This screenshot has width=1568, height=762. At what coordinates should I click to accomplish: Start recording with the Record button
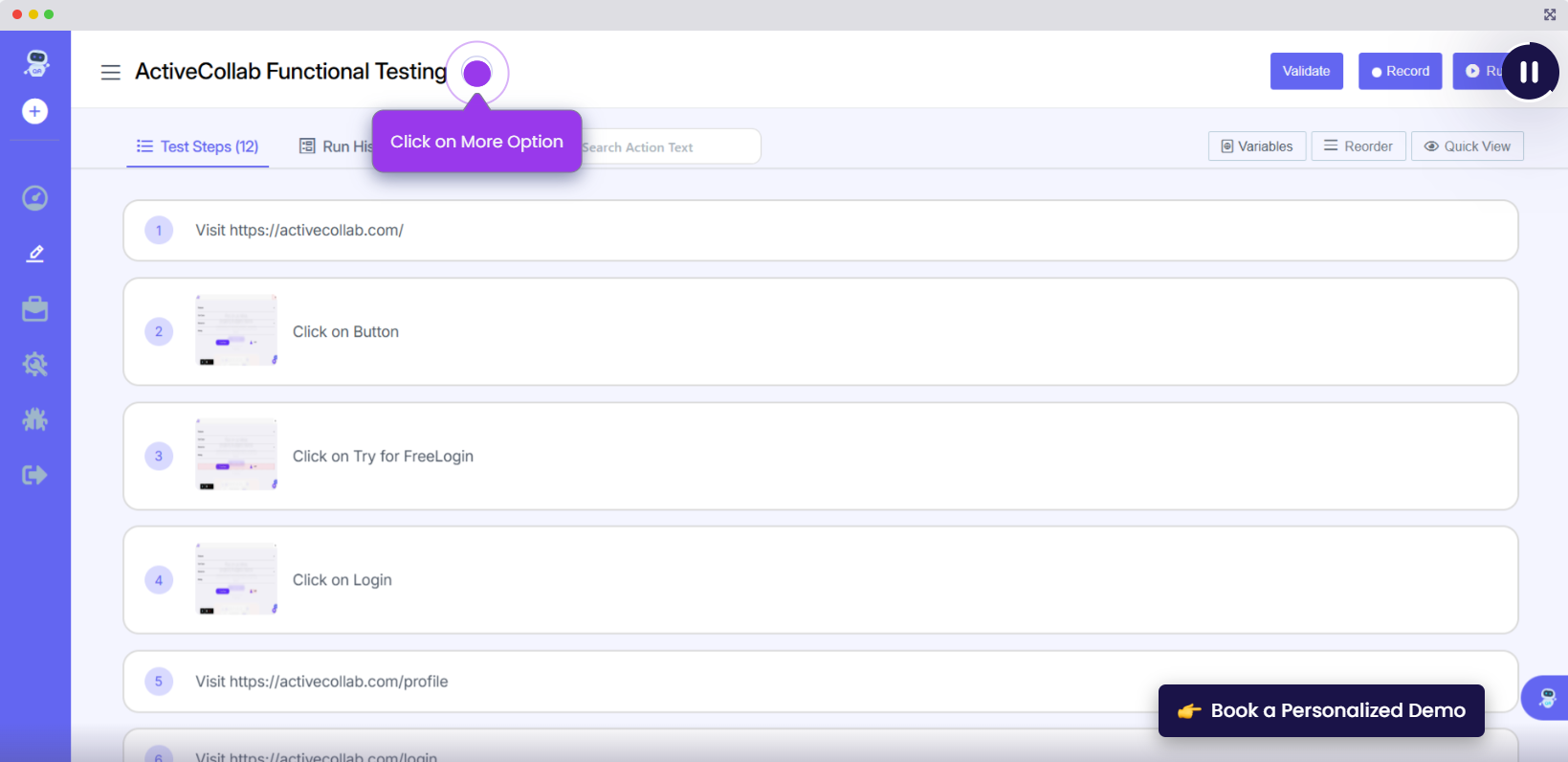(1400, 72)
